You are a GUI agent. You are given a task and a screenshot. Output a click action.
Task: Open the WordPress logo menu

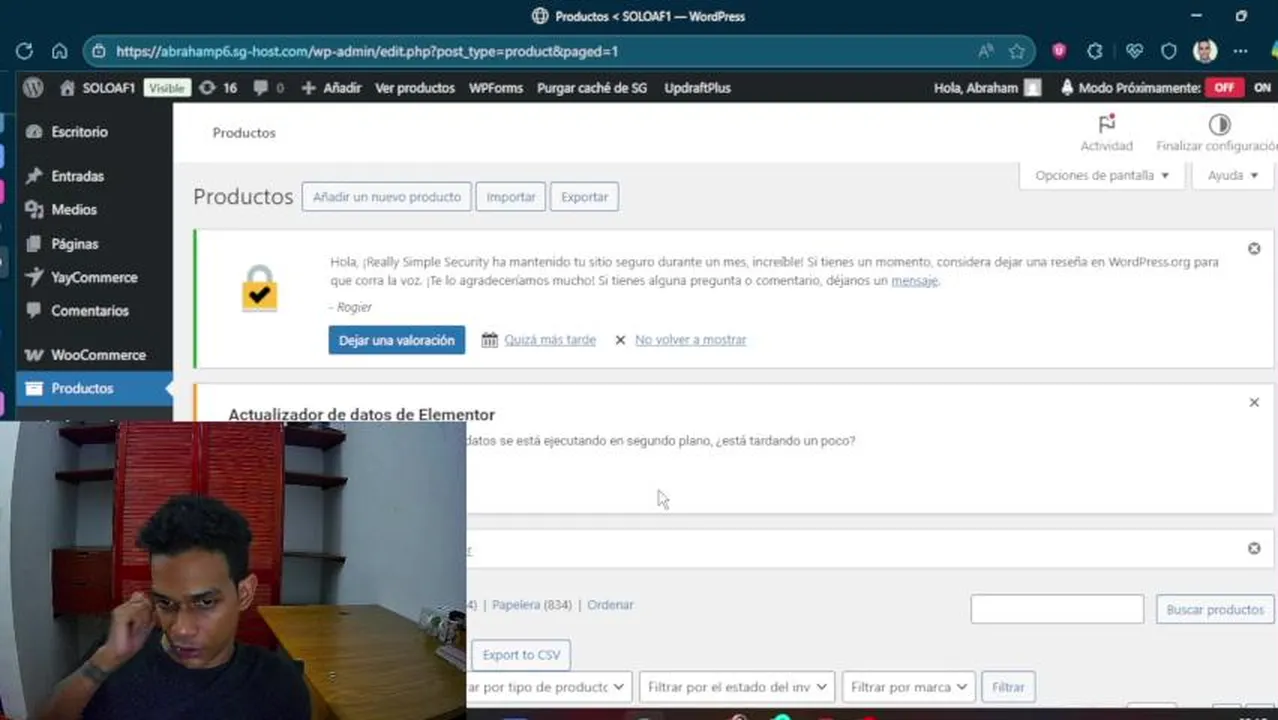pos(33,88)
